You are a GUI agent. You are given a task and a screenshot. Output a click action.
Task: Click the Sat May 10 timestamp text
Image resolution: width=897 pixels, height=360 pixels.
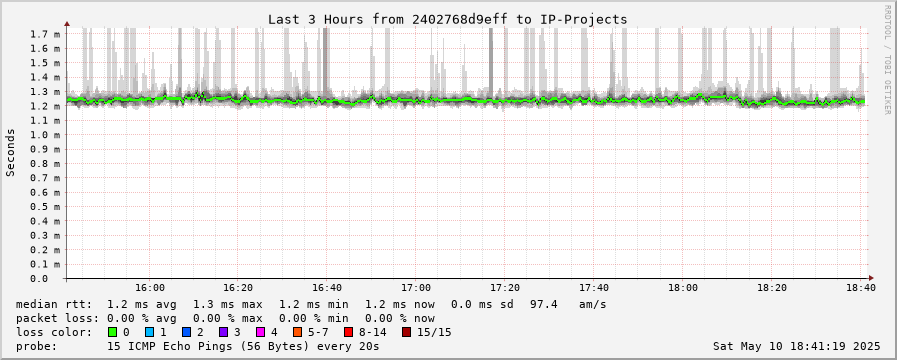pos(797,346)
